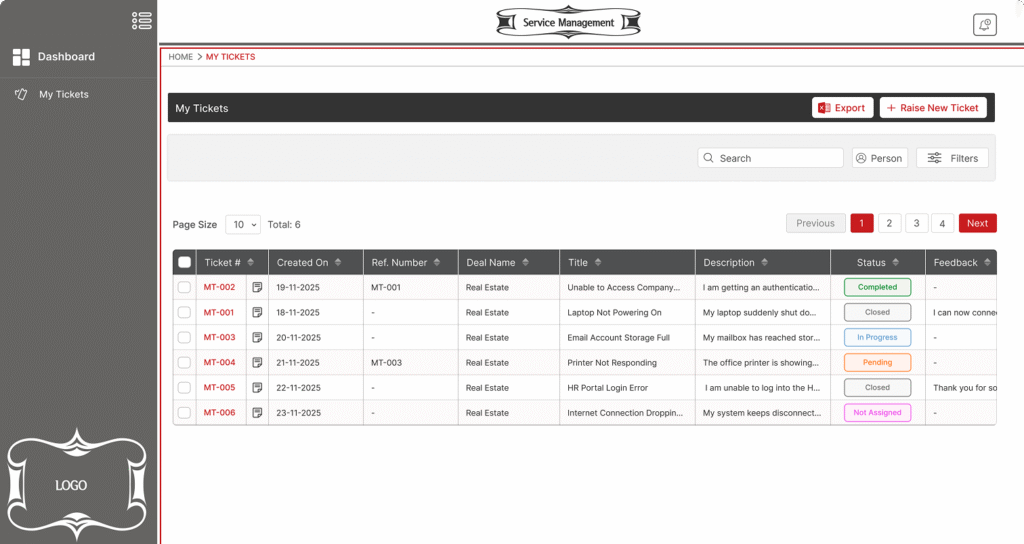
Task: Collapse sidebar using the menu list icon
Action: pyautogui.click(x=142, y=20)
